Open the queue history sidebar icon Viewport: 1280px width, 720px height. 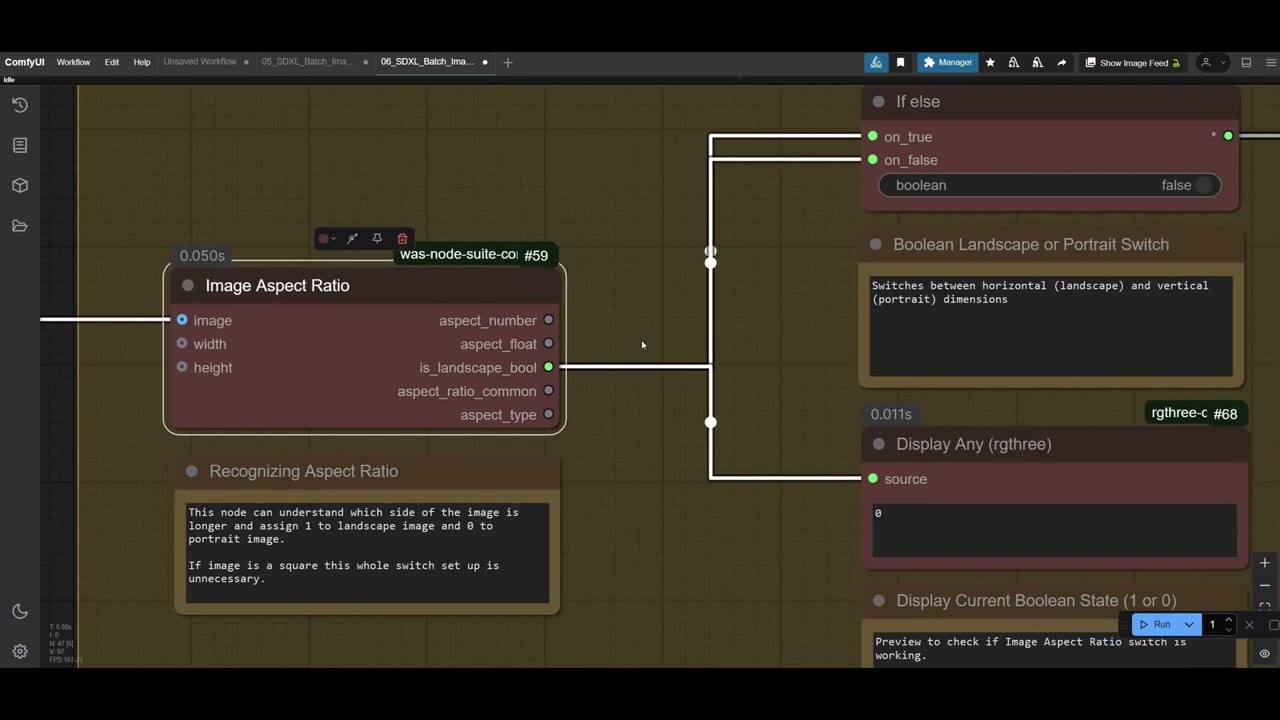tap(20, 105)
